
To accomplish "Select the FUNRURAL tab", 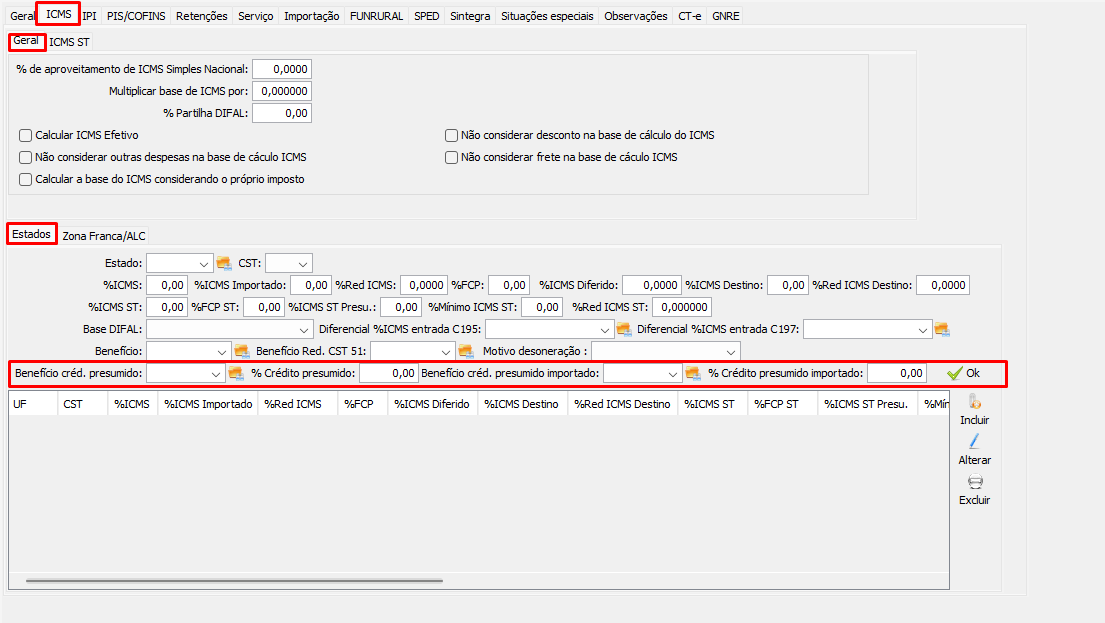I will click(x=376, y=16).
